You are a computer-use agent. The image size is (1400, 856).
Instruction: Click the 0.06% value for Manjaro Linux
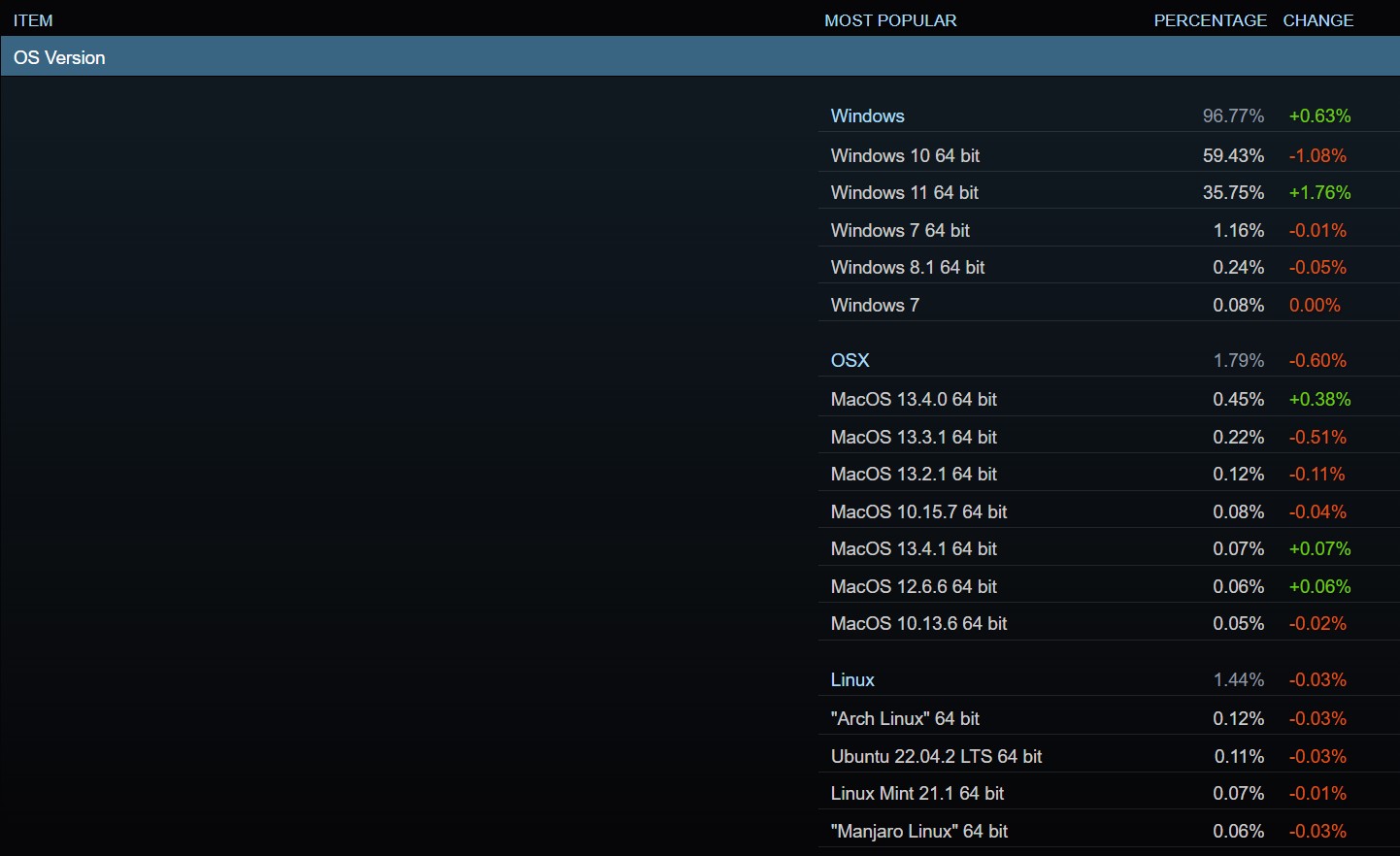pos(1238,831)
